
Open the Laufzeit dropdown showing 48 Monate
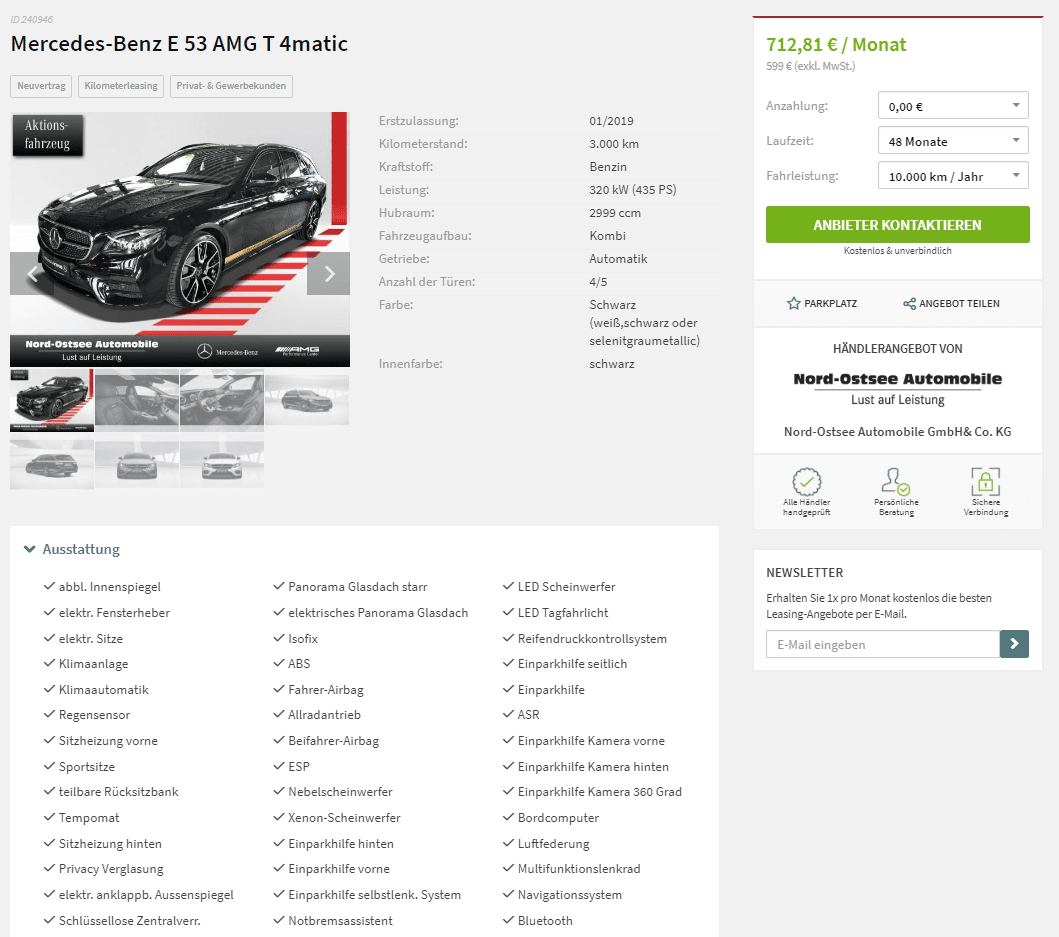click(953, 141)
